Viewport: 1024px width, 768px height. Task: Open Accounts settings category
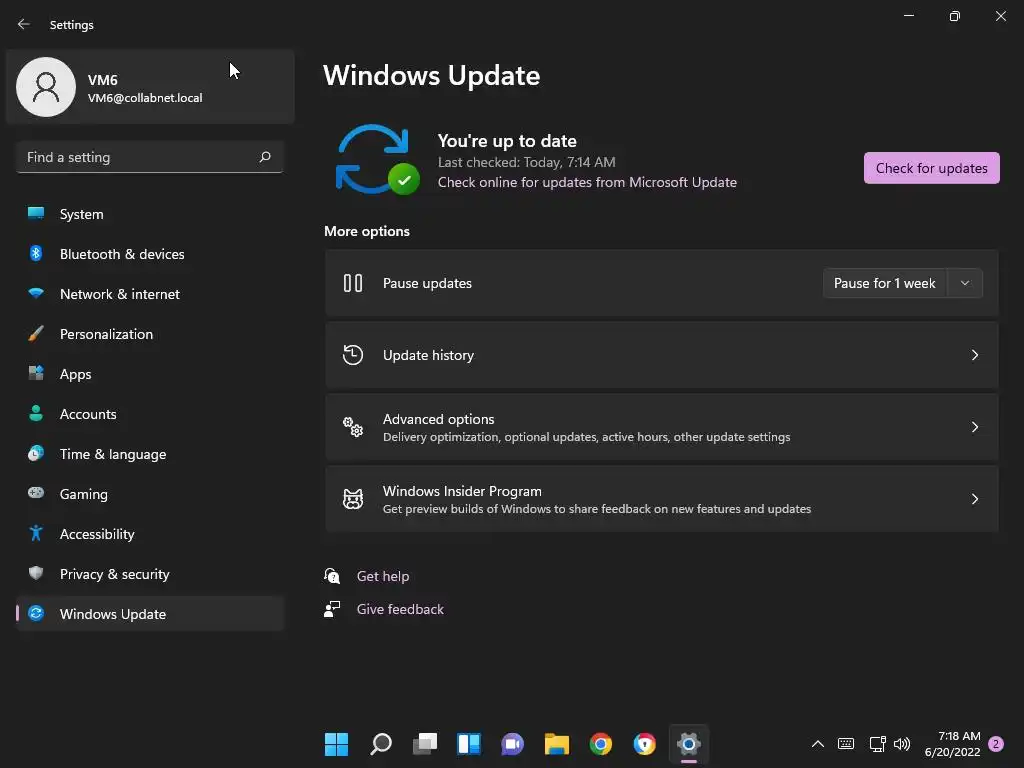(150, 414)
